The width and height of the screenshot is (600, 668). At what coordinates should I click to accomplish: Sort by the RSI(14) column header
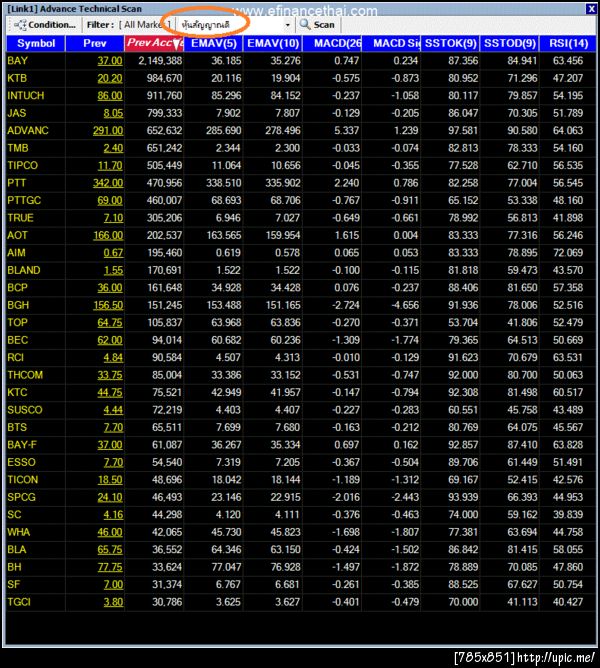[x=568, y=43]
